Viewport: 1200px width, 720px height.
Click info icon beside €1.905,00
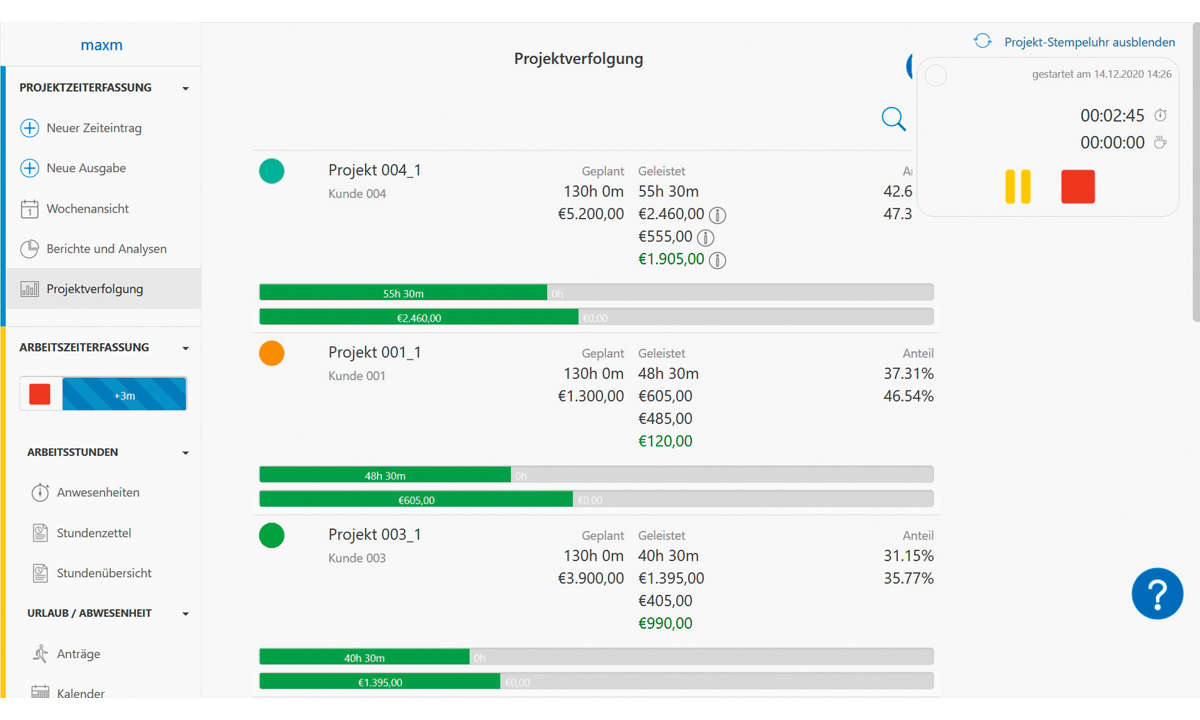pos(717,260)
